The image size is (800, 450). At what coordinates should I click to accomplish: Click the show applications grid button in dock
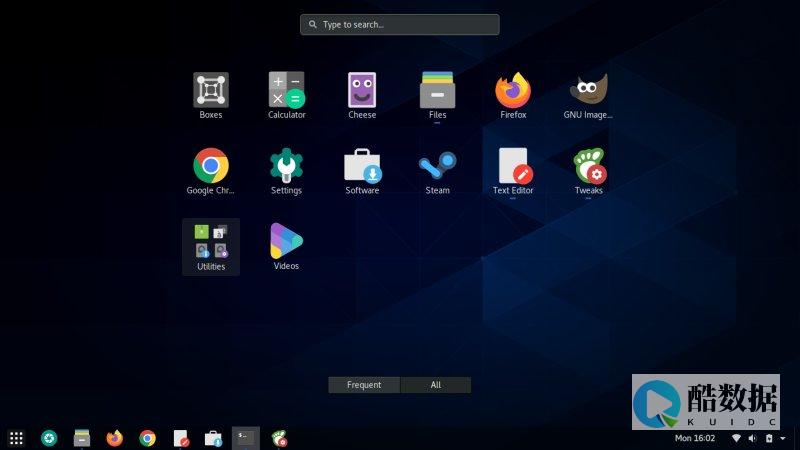point(16,438)
